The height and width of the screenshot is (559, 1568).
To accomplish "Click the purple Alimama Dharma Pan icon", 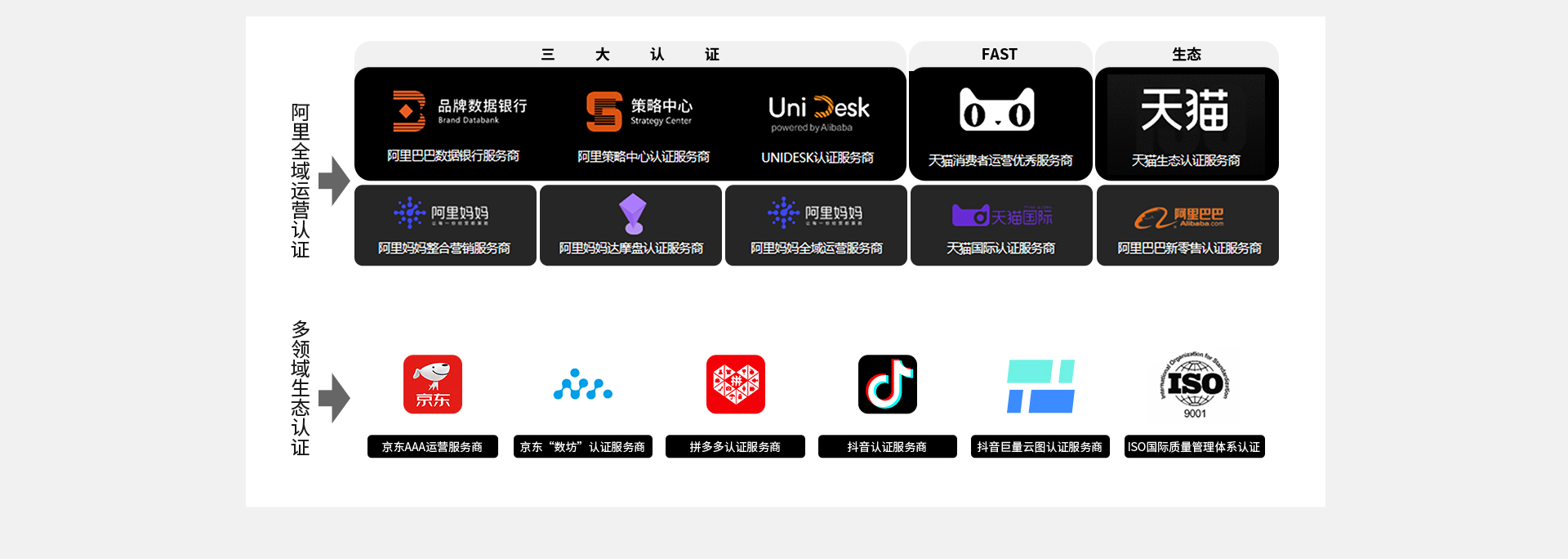I will click(632, 213).
